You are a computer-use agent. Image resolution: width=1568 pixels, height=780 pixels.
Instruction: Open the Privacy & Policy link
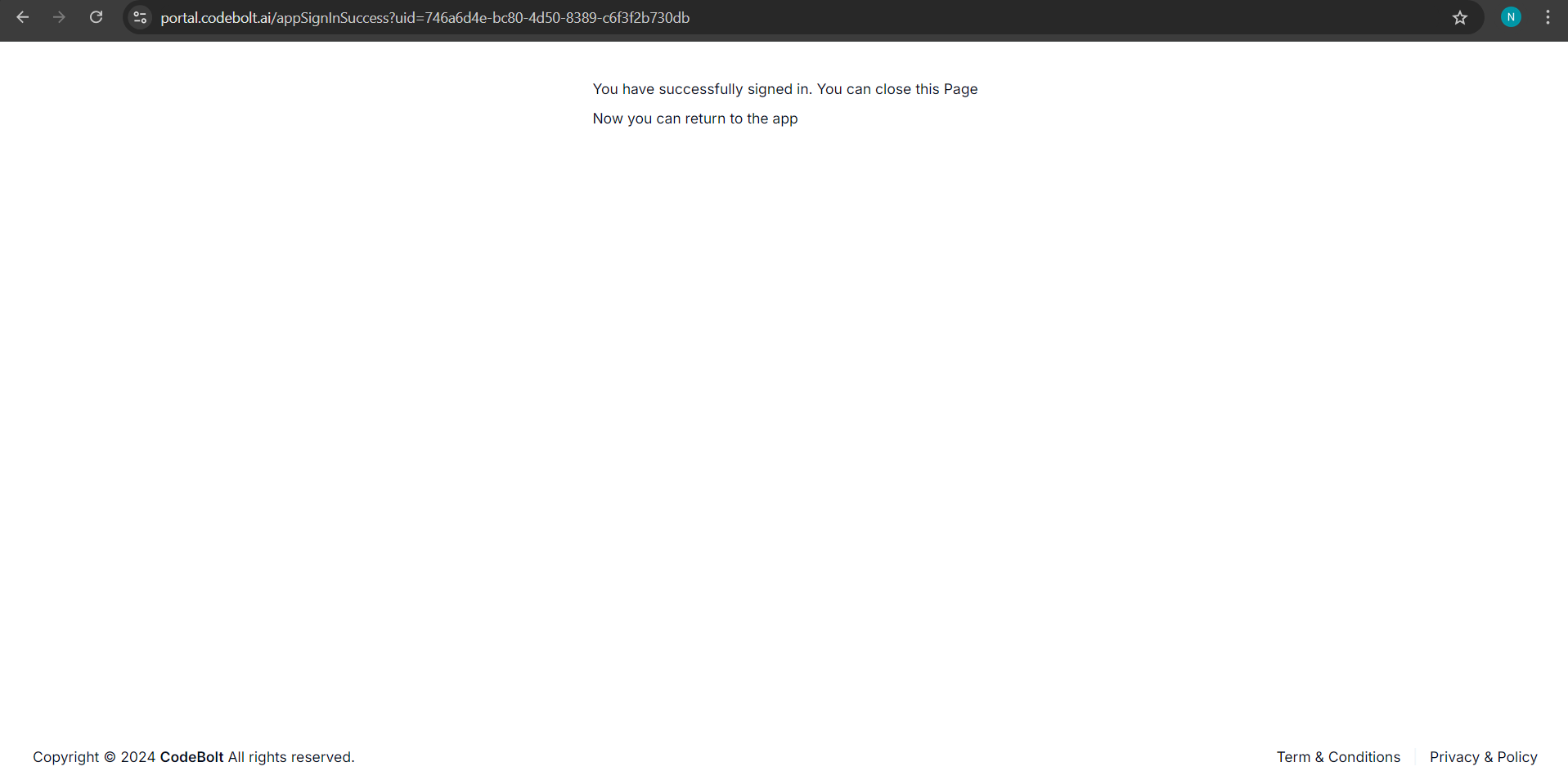coord(1483,757)
